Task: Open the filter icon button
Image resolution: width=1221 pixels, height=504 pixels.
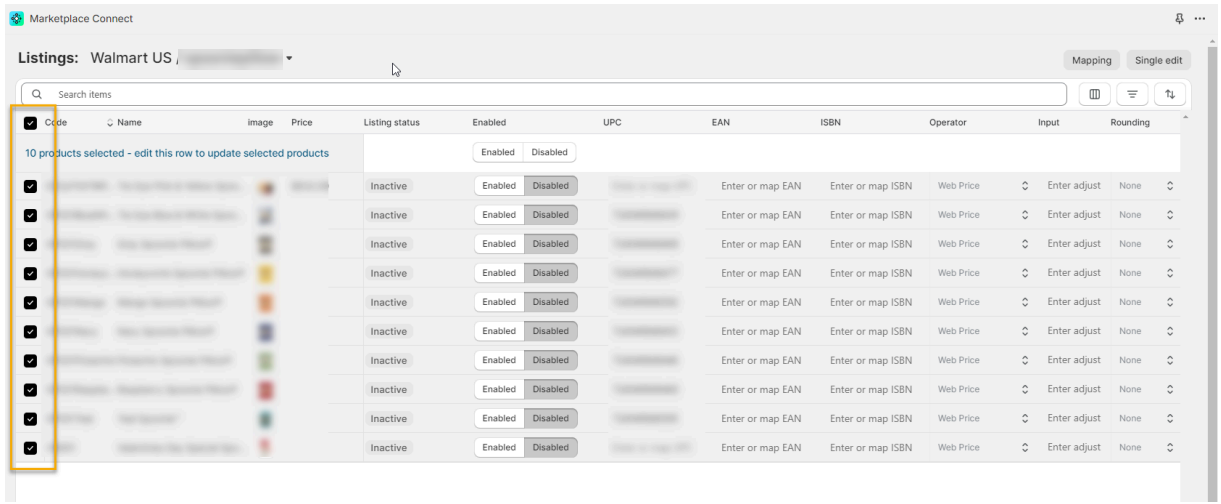Action: (1133, 94)
